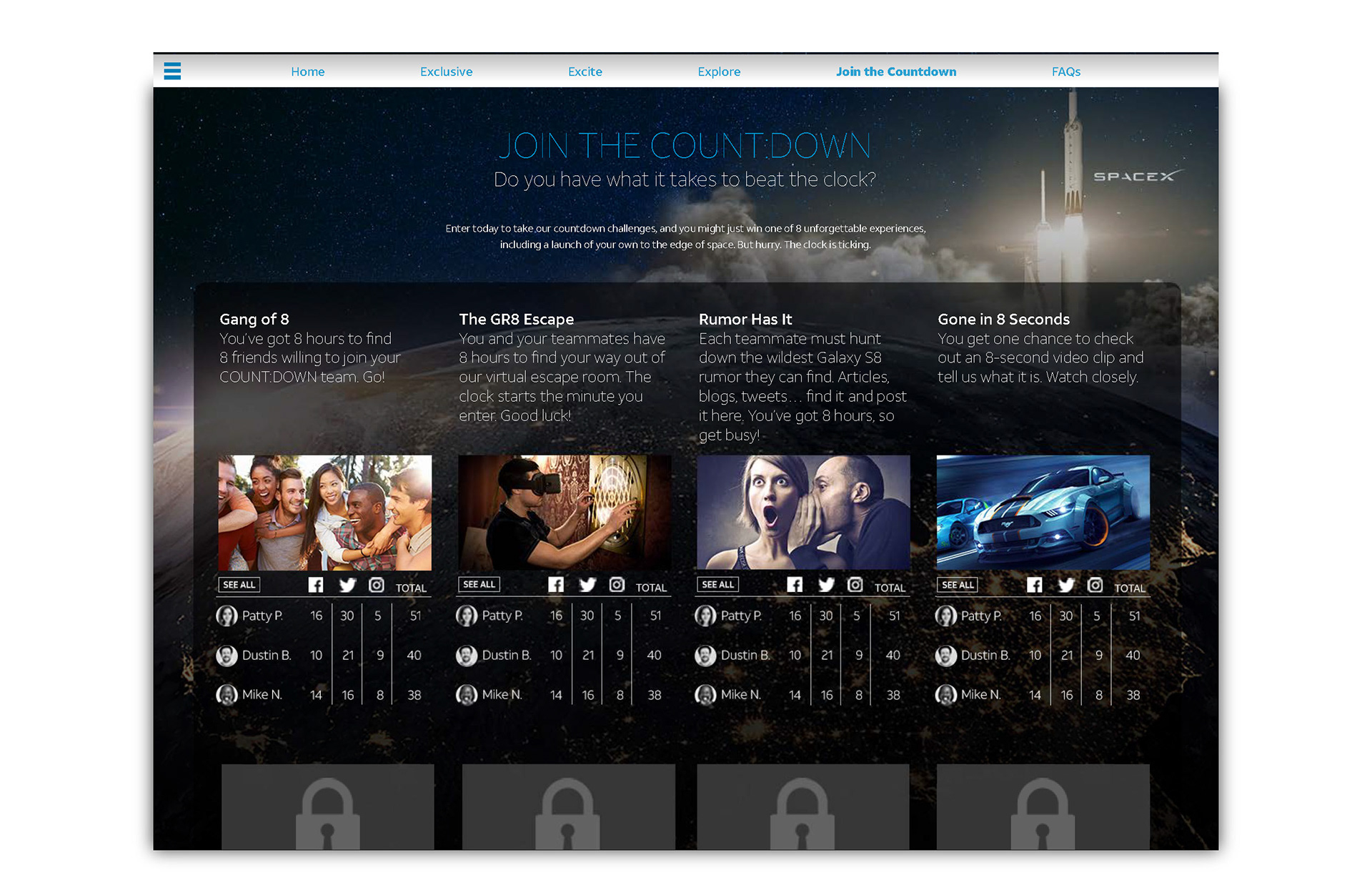1372x888 pixels.
Task: Click Facebook icon under Gang of 8
Action: click(316, 585)
